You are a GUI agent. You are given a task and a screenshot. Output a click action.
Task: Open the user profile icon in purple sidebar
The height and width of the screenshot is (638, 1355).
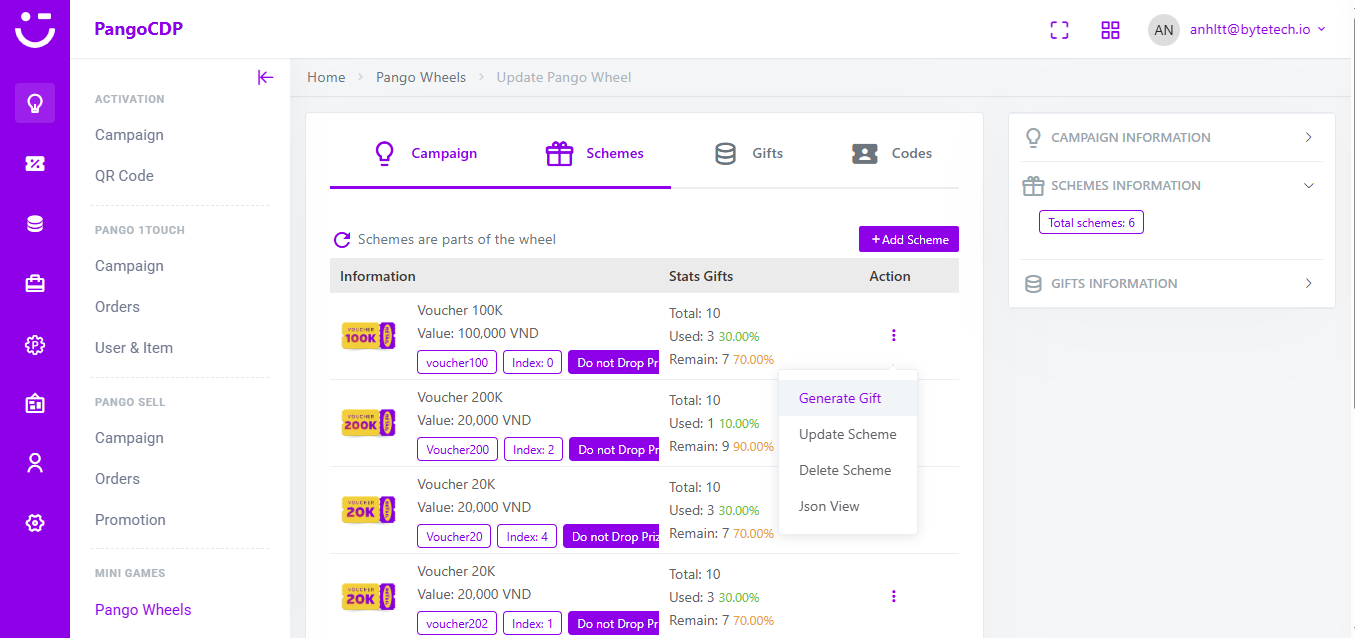click(35, 463)
